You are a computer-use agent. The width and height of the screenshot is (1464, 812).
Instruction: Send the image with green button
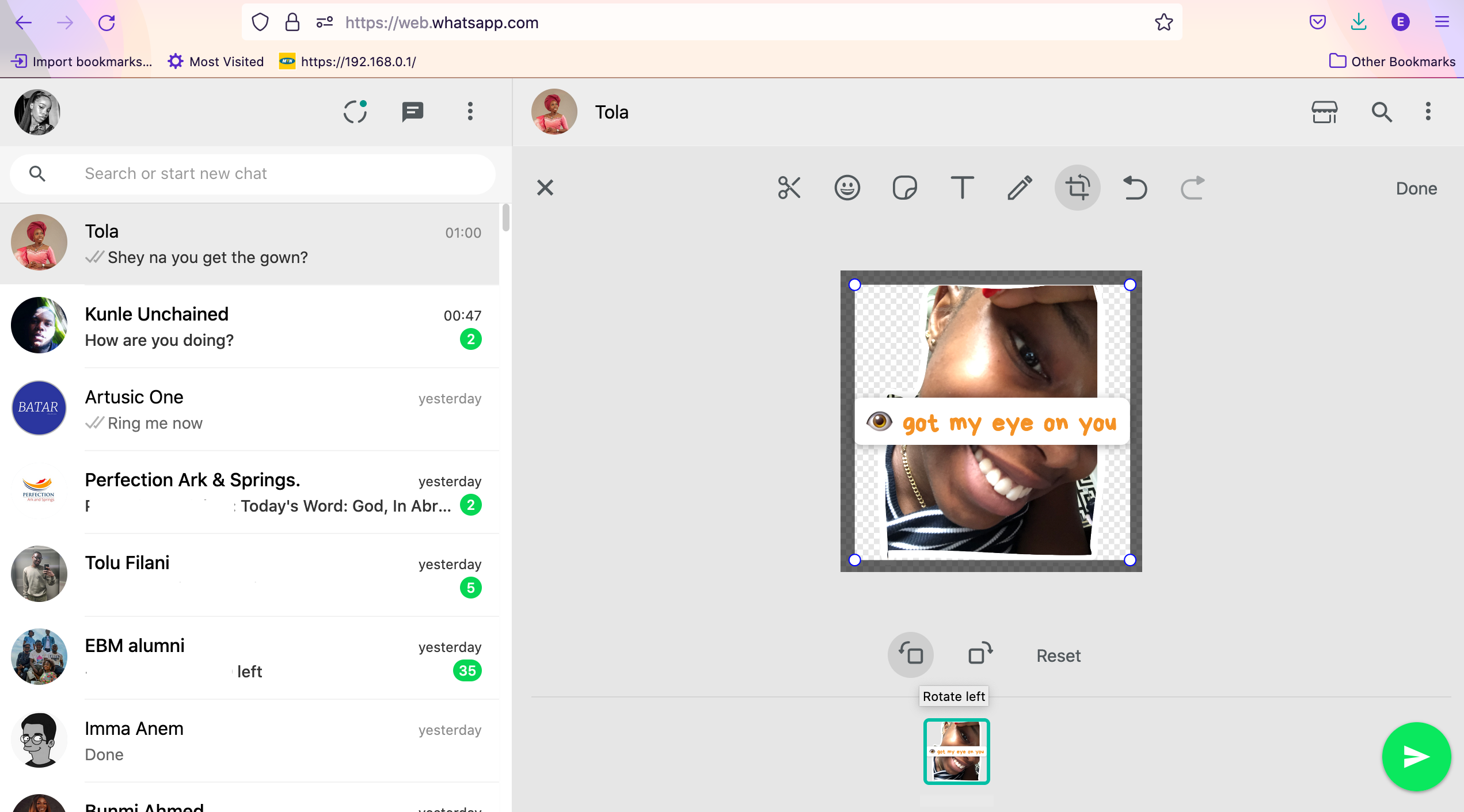click(x=1416, y=757)
